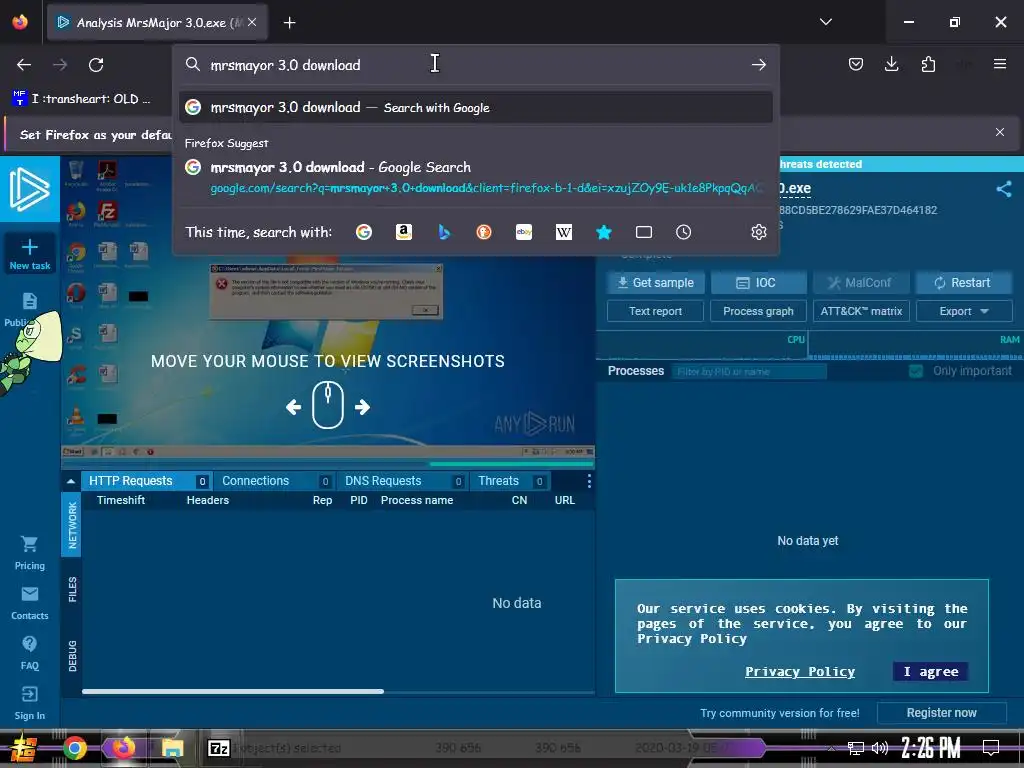This screenshot has height=768, width=1024.
Task: Search this time with Amazon
Action: (404, 232)
